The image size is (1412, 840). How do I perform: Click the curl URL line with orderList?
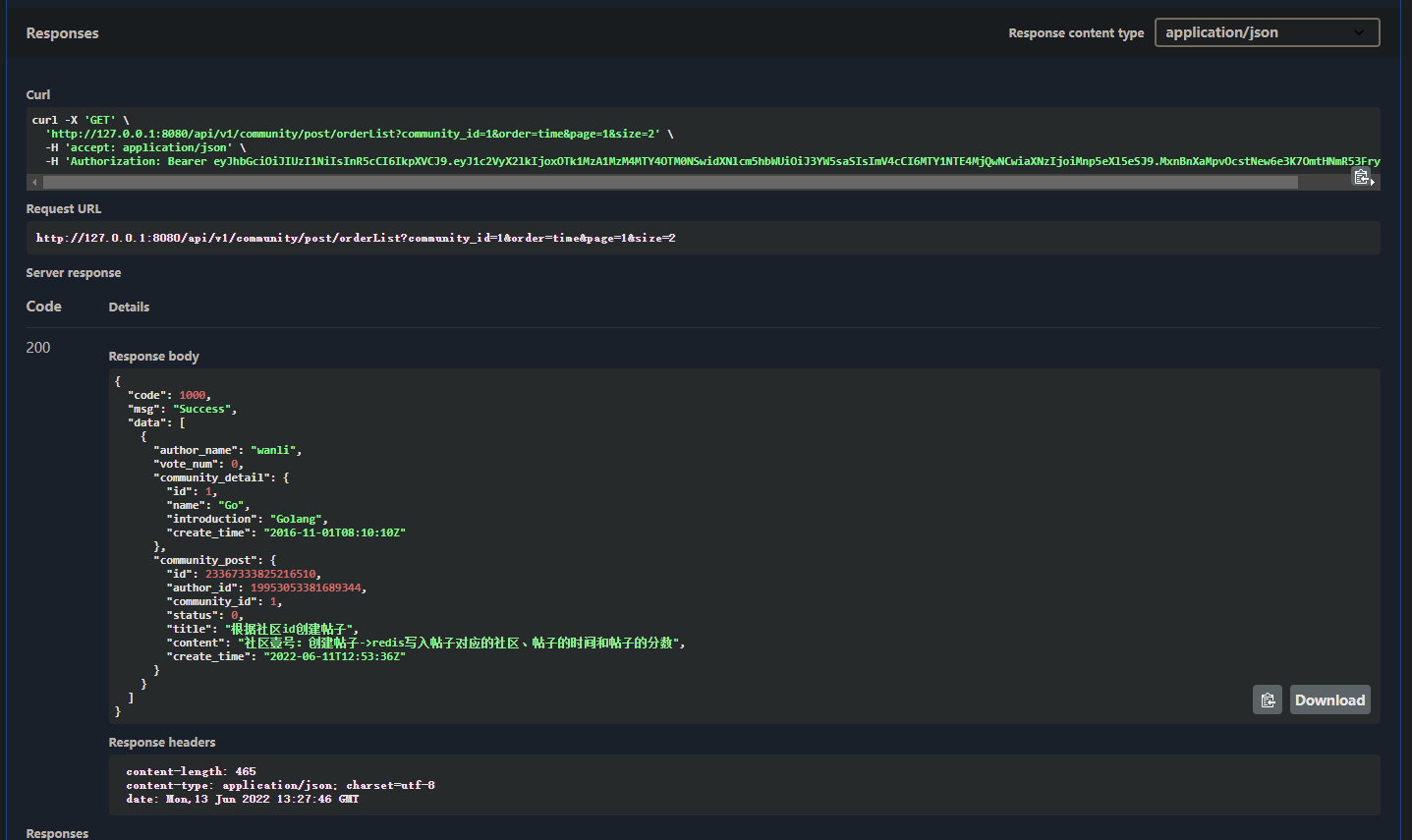(360, 134)
